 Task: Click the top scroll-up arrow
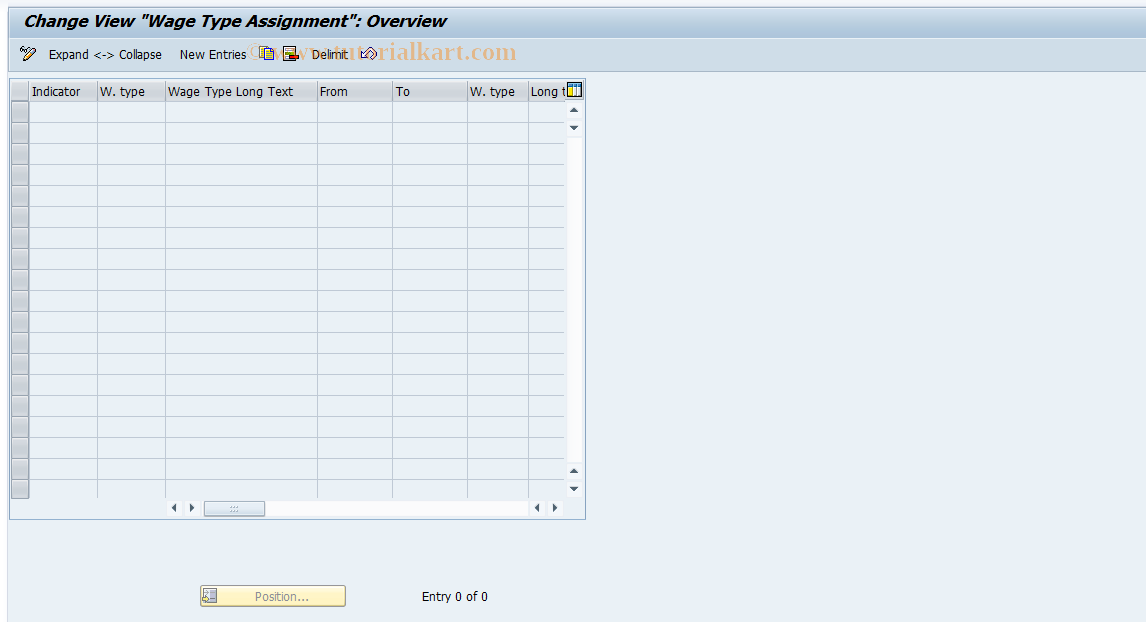[574, 110]
